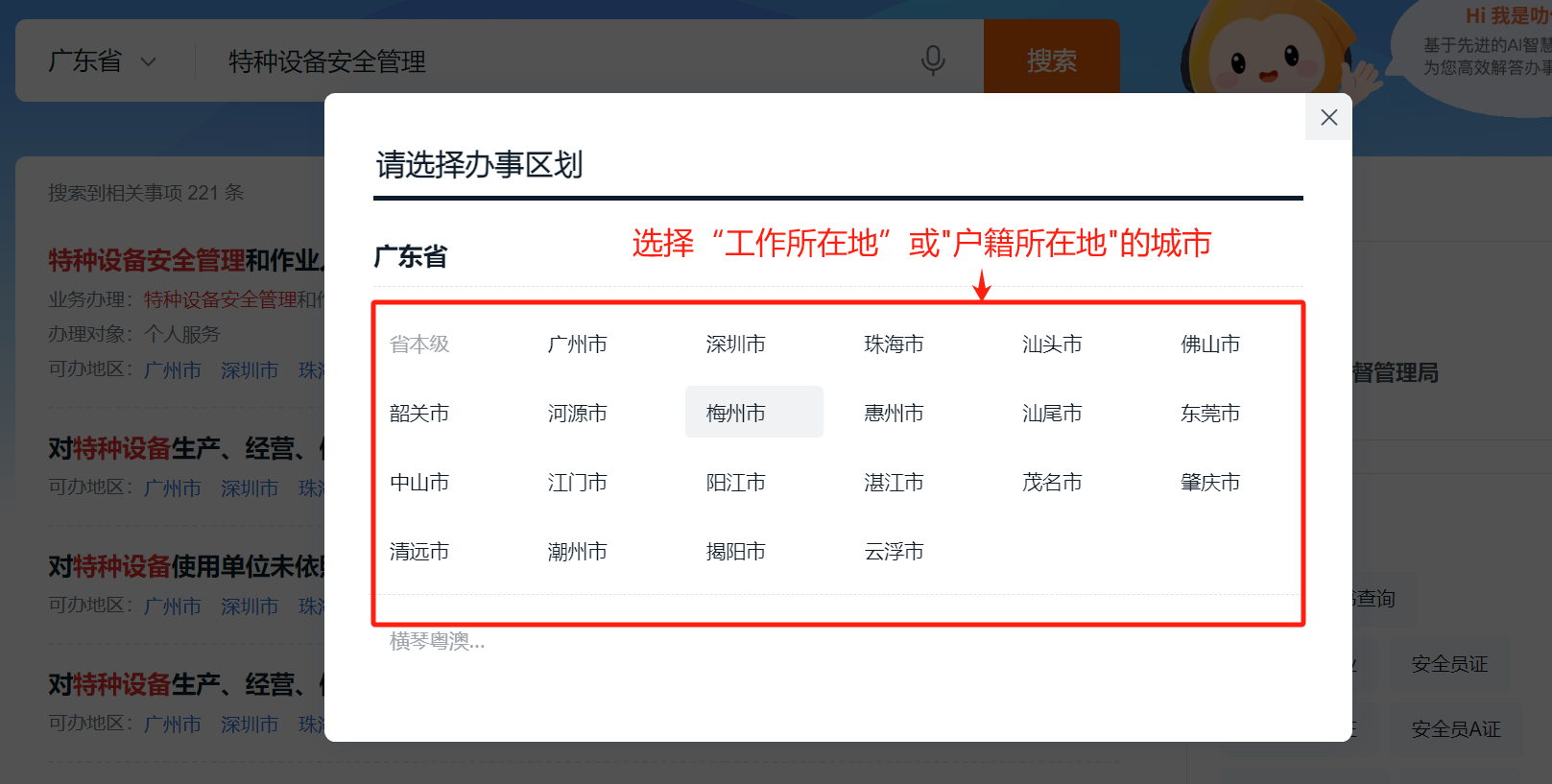Select 佛山市 in the dialog
The image size is (1552, 784).
pos(1209,344)
